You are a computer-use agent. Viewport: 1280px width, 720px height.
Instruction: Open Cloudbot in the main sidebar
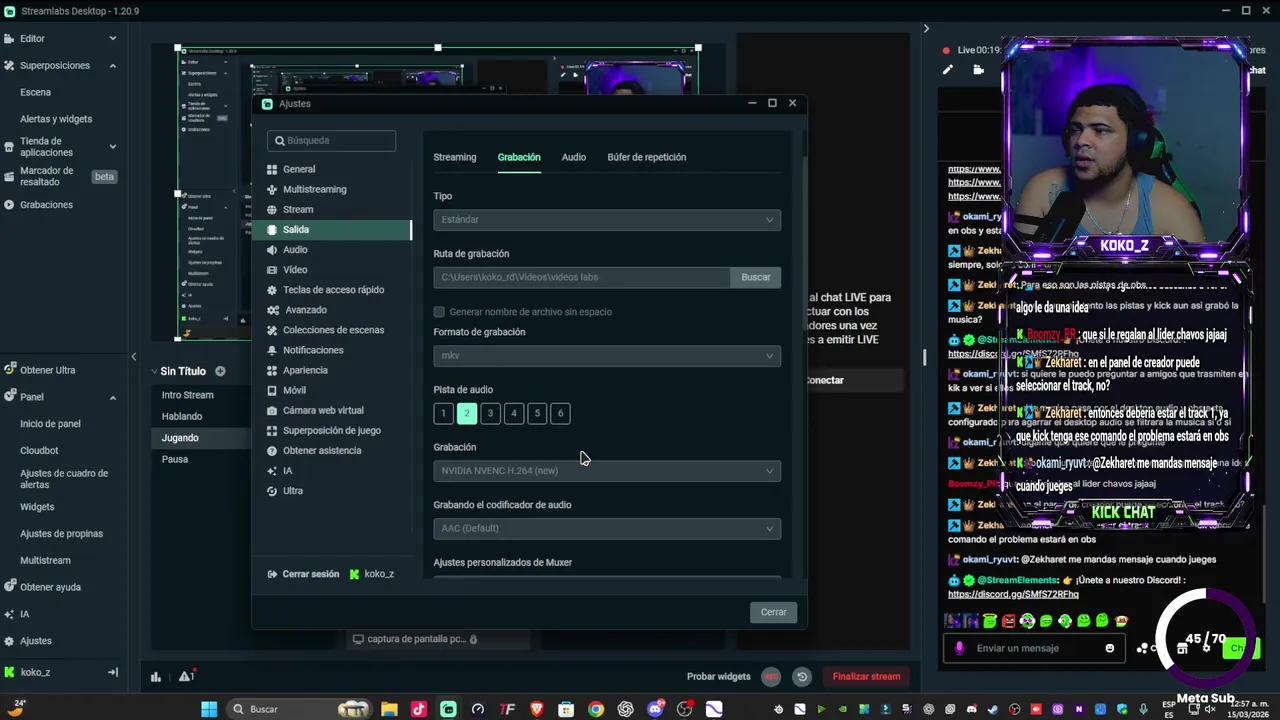point(39,450)
